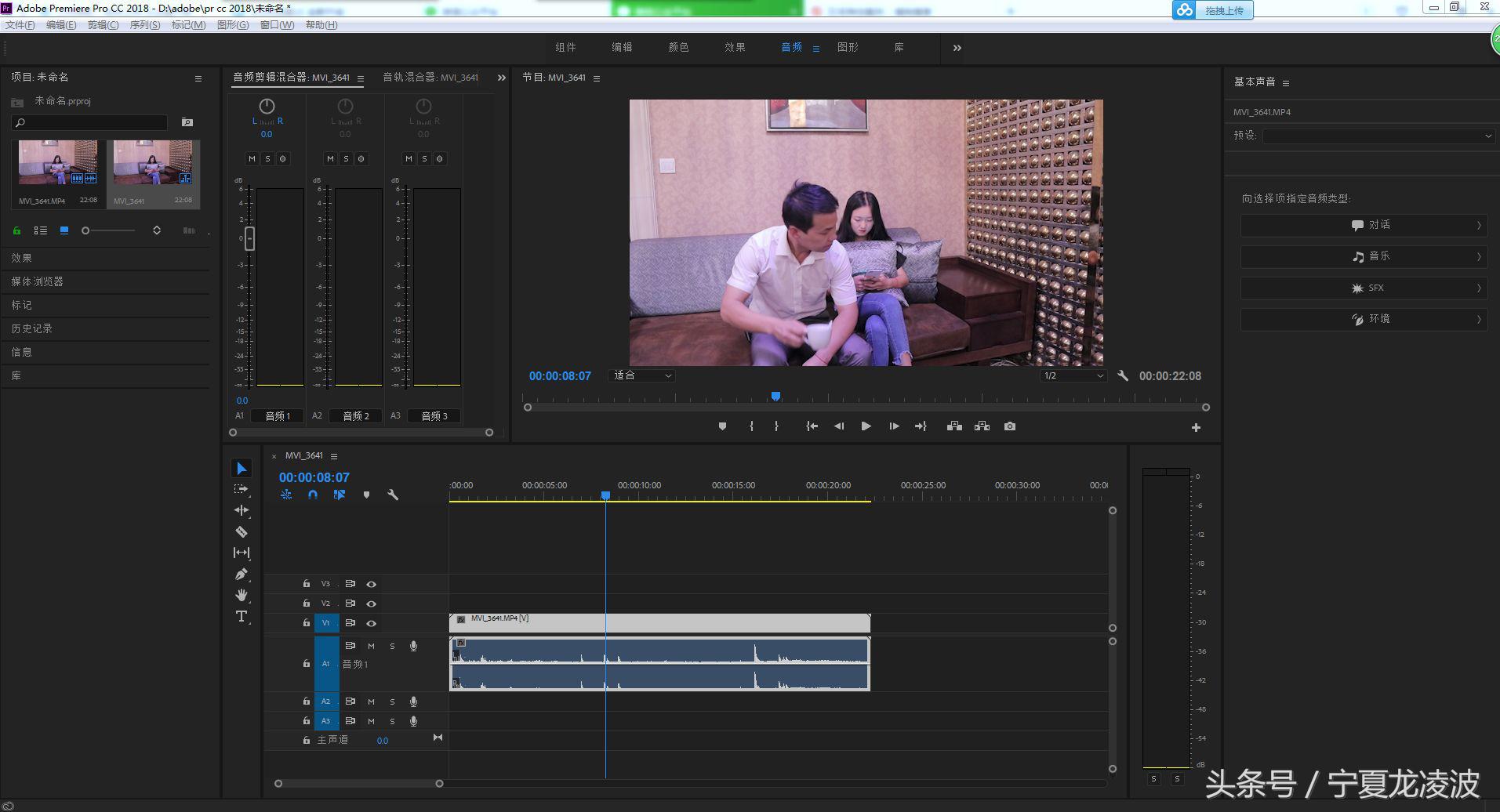The width and height of the screenshot is (1500, 812).
Task: Solo audio track 1 in the audio mixer
Action: (x=267, y=158)
